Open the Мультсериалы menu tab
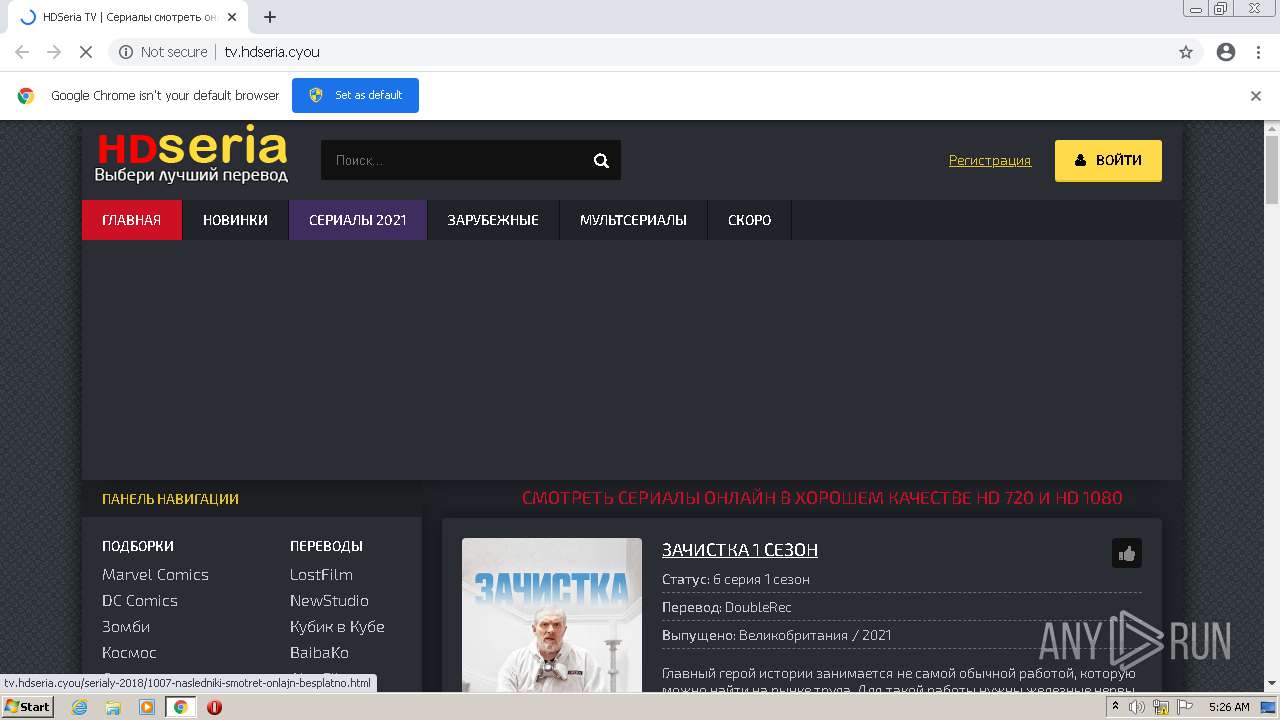 click(x=633, y=220)
